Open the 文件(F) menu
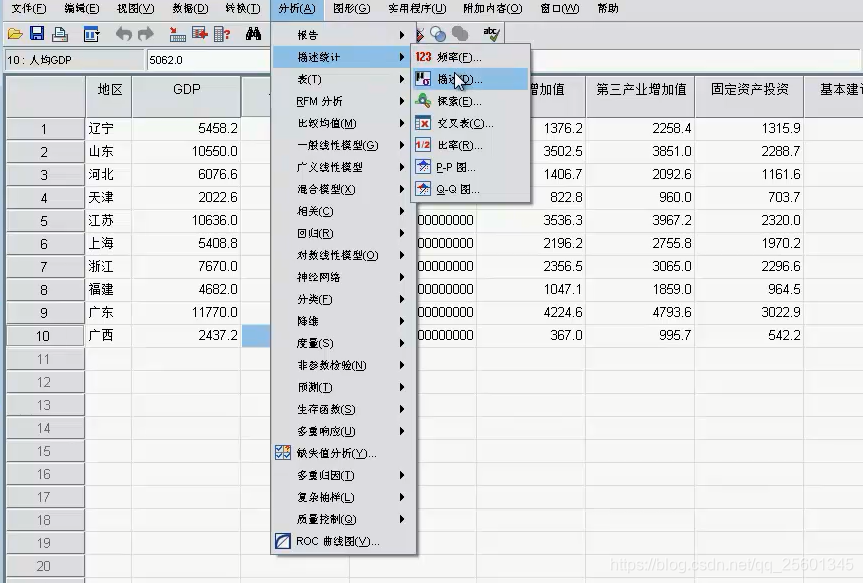Viewport: 863px width, 583px height. pos(29,9)
